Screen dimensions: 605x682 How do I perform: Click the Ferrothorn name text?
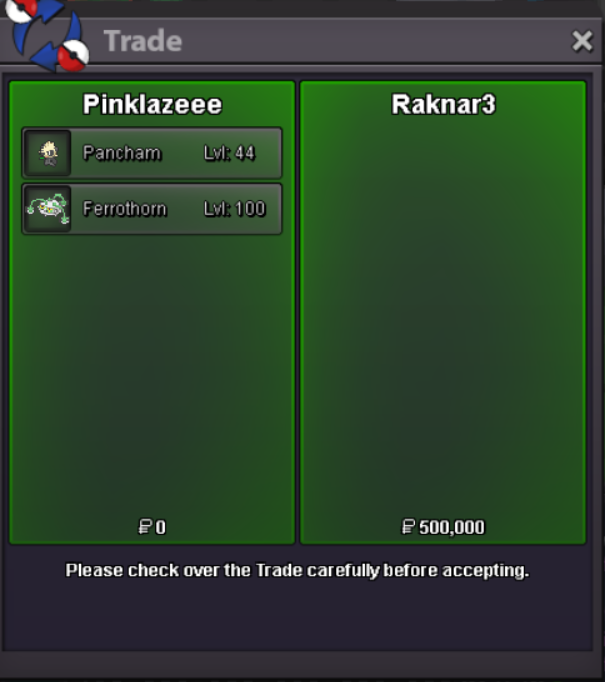[125, 209]
